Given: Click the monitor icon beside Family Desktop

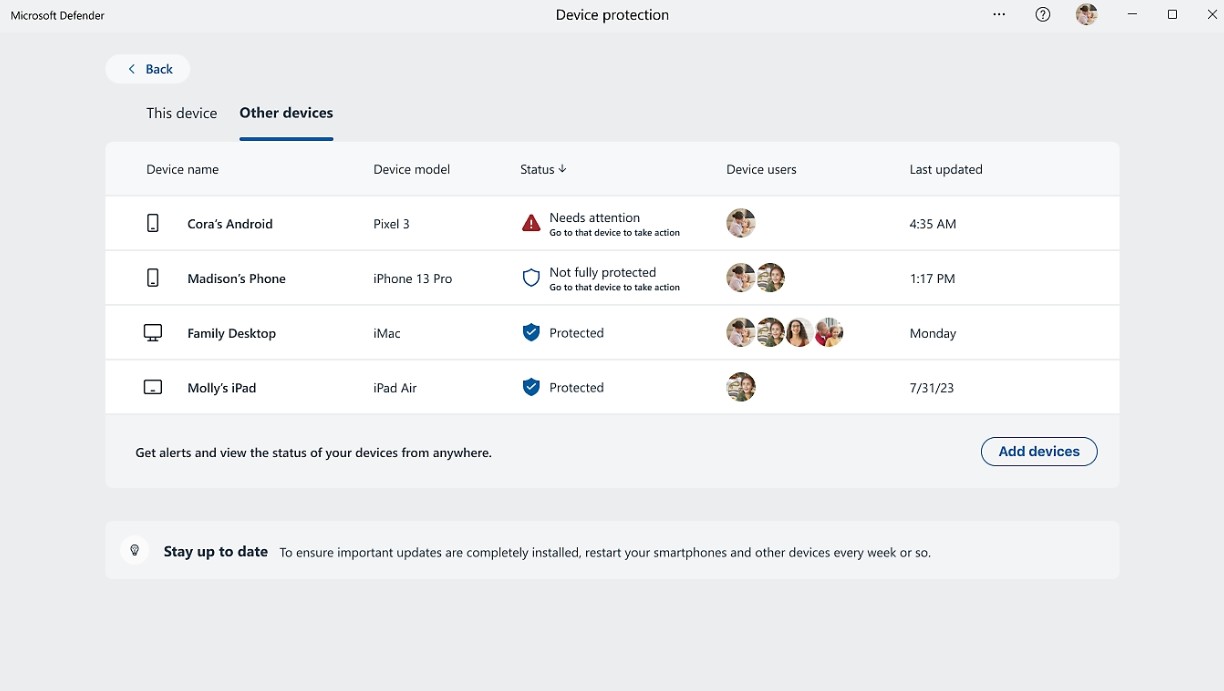Looking at the screenshot, I should pyautogui.click(x=153, y=333).
